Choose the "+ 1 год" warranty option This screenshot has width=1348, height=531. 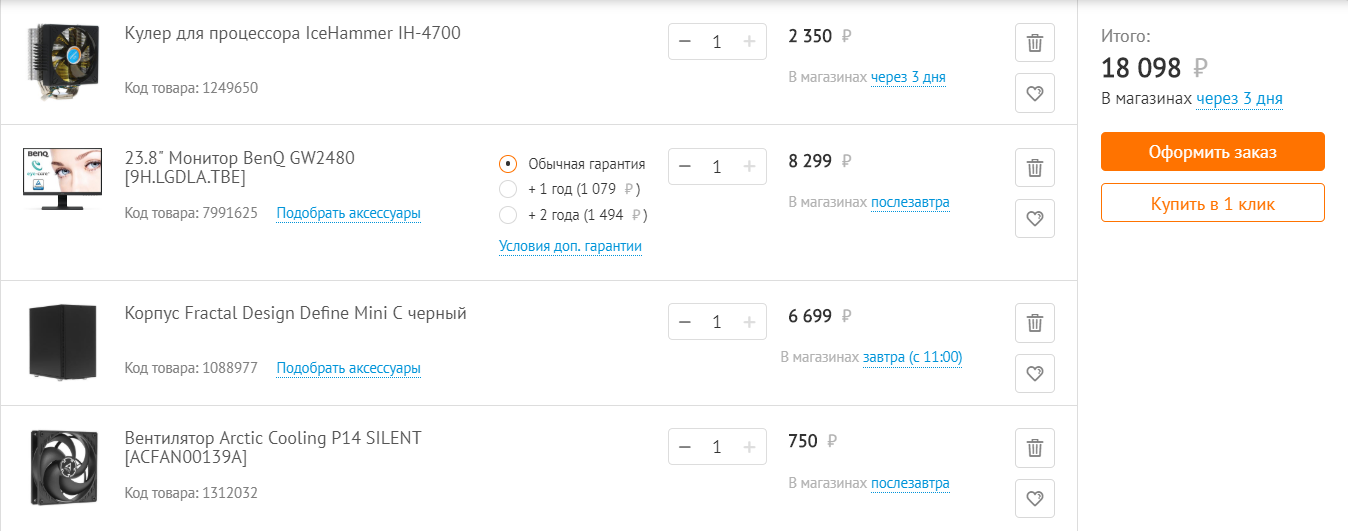[x=508, y=189]
